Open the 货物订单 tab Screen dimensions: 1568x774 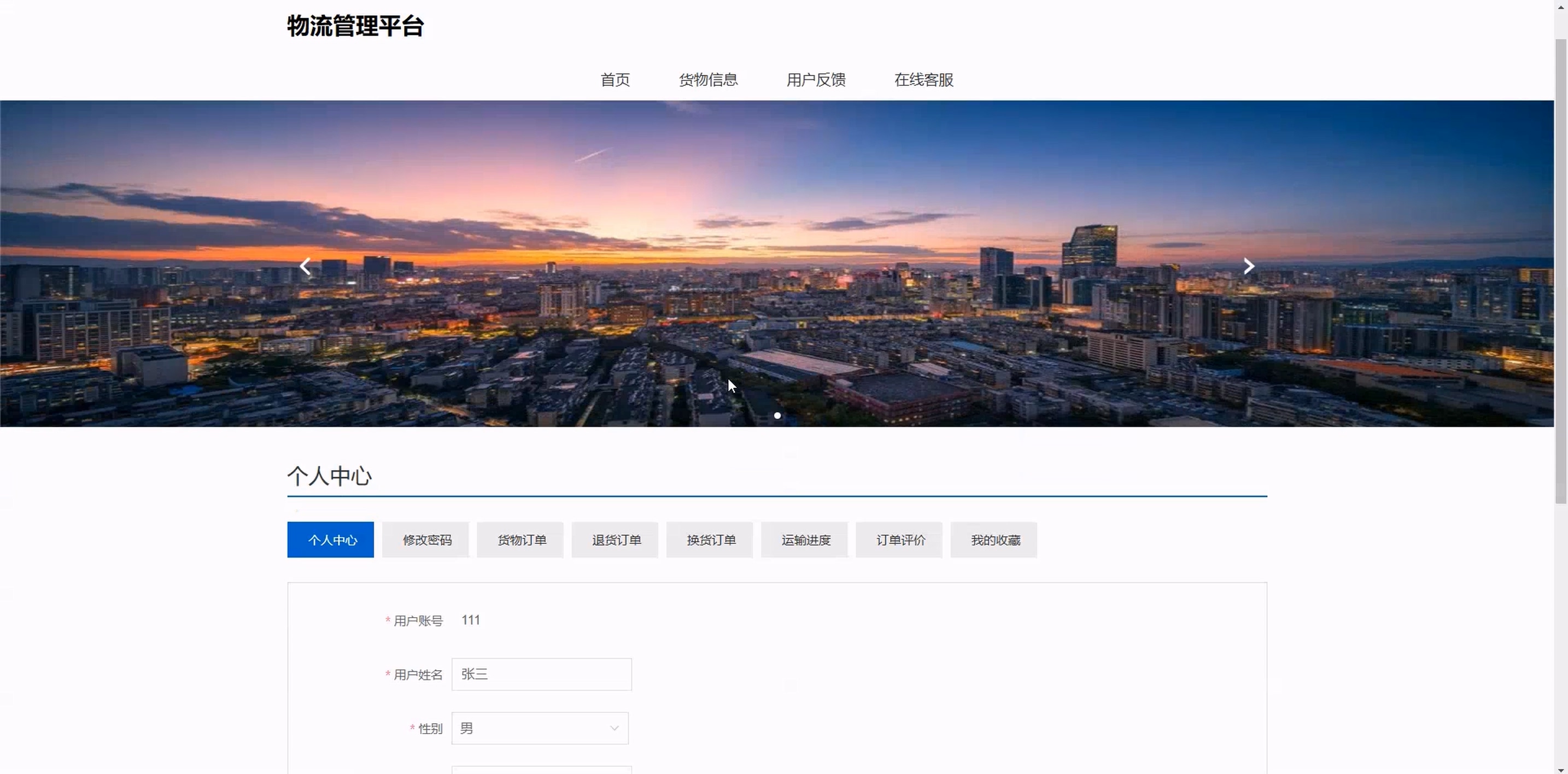(x=521, y=540)
